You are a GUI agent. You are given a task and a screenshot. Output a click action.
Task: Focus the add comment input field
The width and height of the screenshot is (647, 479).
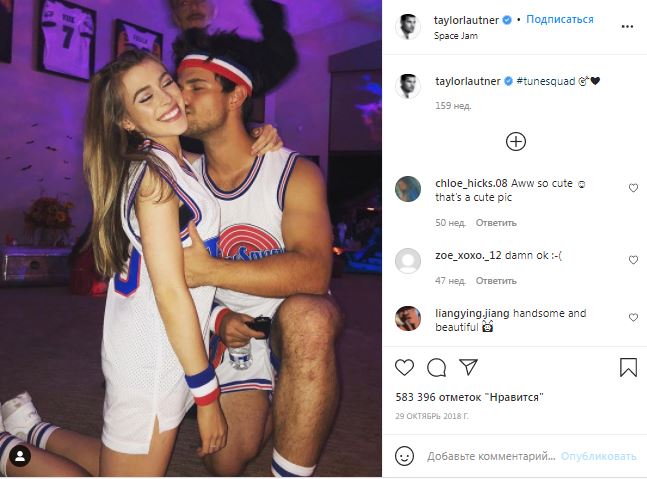tap(490, 456)
